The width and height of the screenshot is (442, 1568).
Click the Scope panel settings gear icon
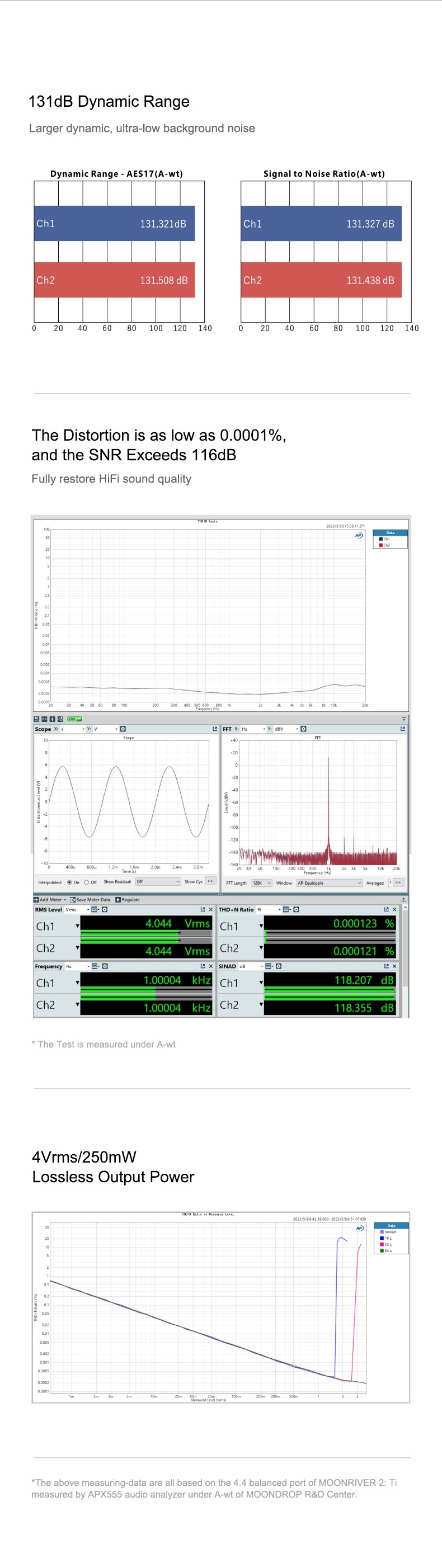(x=123, y=729)
